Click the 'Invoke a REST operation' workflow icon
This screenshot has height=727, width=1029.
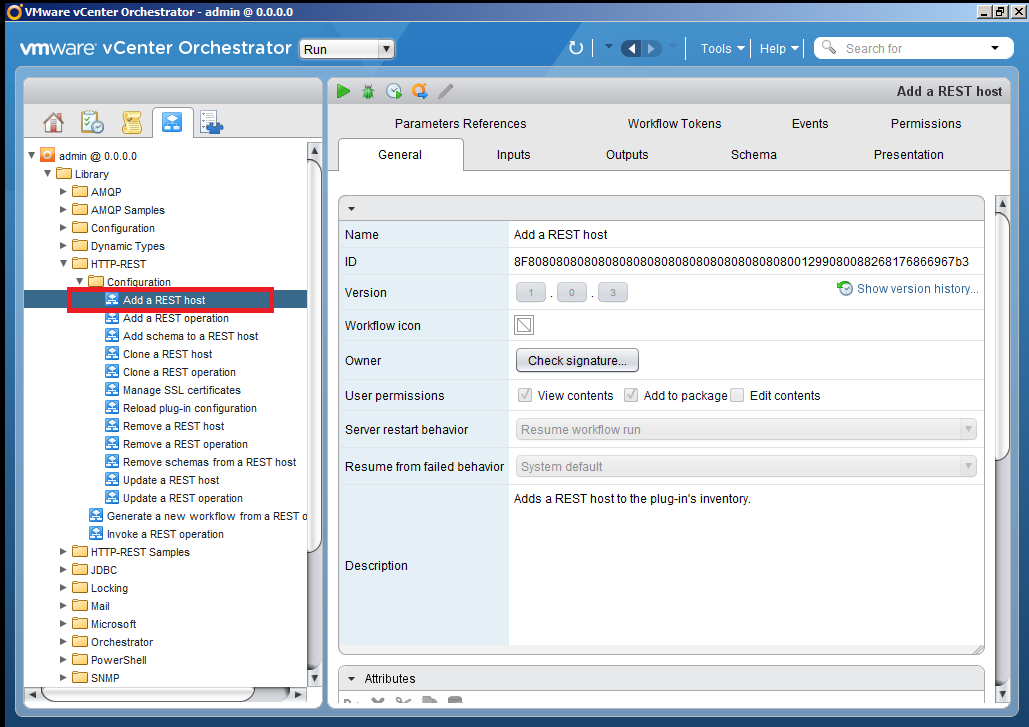coord(96,533)
